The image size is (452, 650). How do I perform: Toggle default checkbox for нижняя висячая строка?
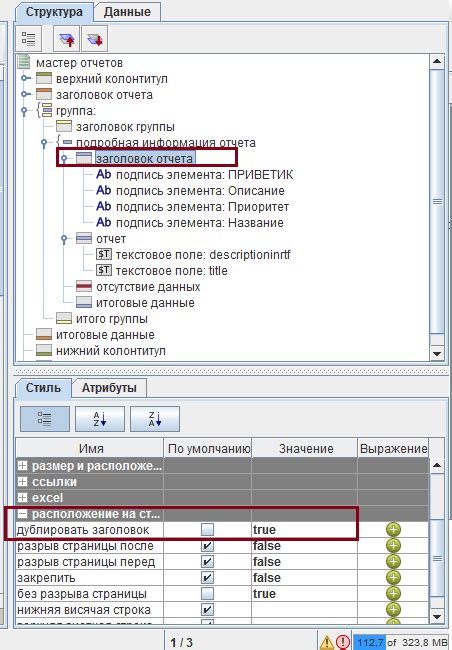tap(207, 609)
